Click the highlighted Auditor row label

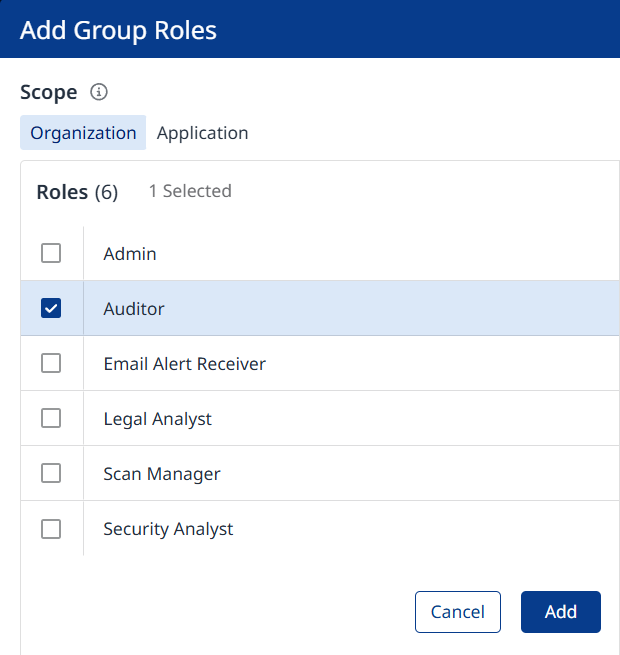(x=134, y=309)
